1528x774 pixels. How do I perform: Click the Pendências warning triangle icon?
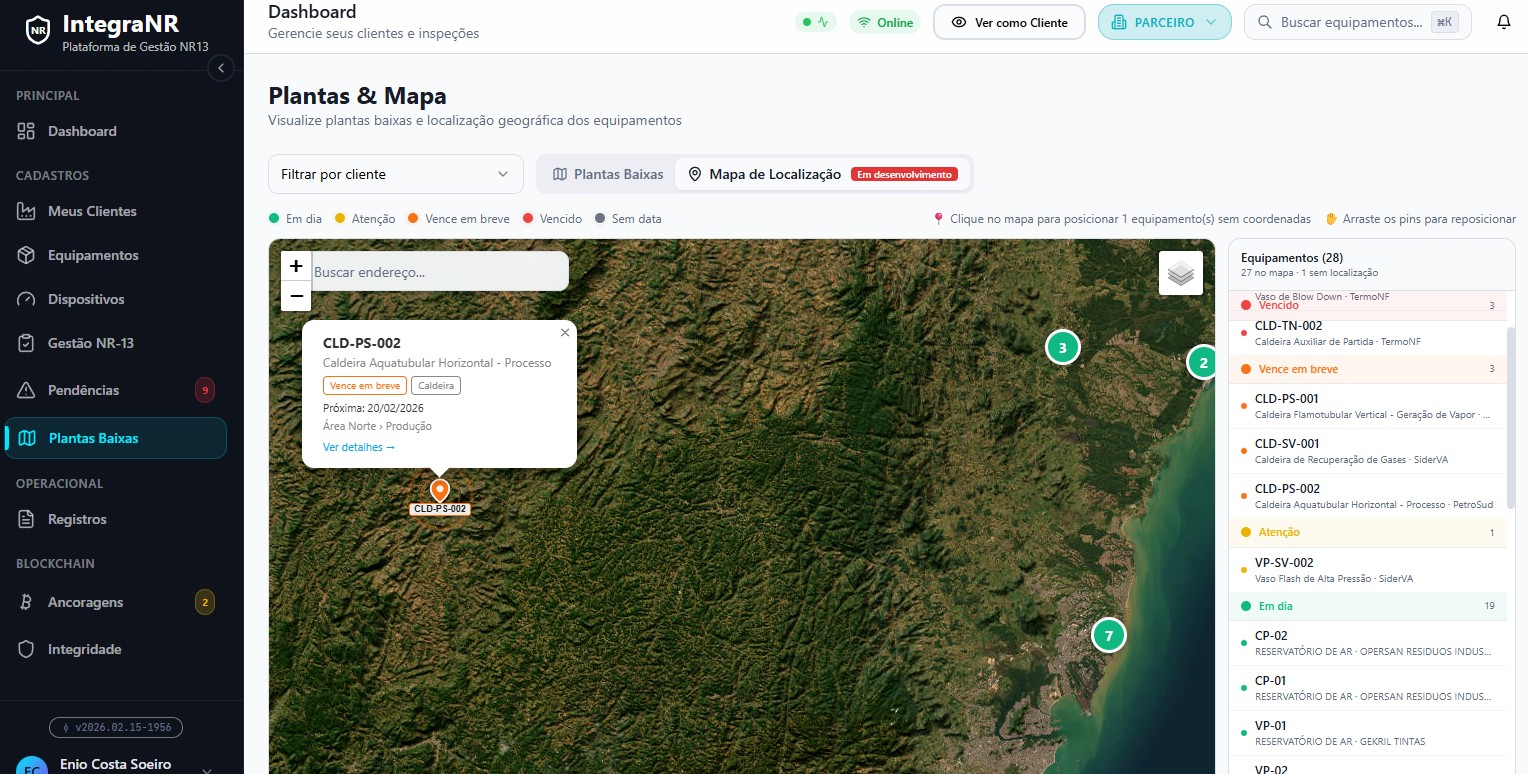click(x=27, y=390)
